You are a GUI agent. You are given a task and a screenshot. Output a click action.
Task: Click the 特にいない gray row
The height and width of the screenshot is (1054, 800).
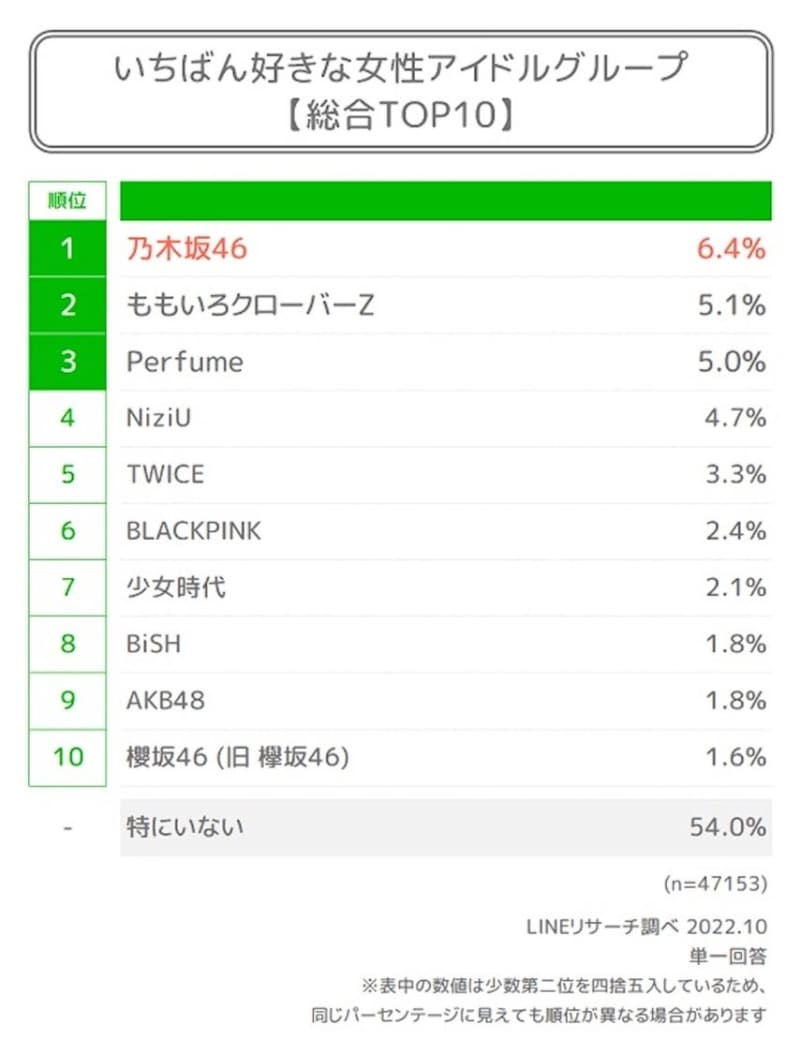tap(446, 827)
